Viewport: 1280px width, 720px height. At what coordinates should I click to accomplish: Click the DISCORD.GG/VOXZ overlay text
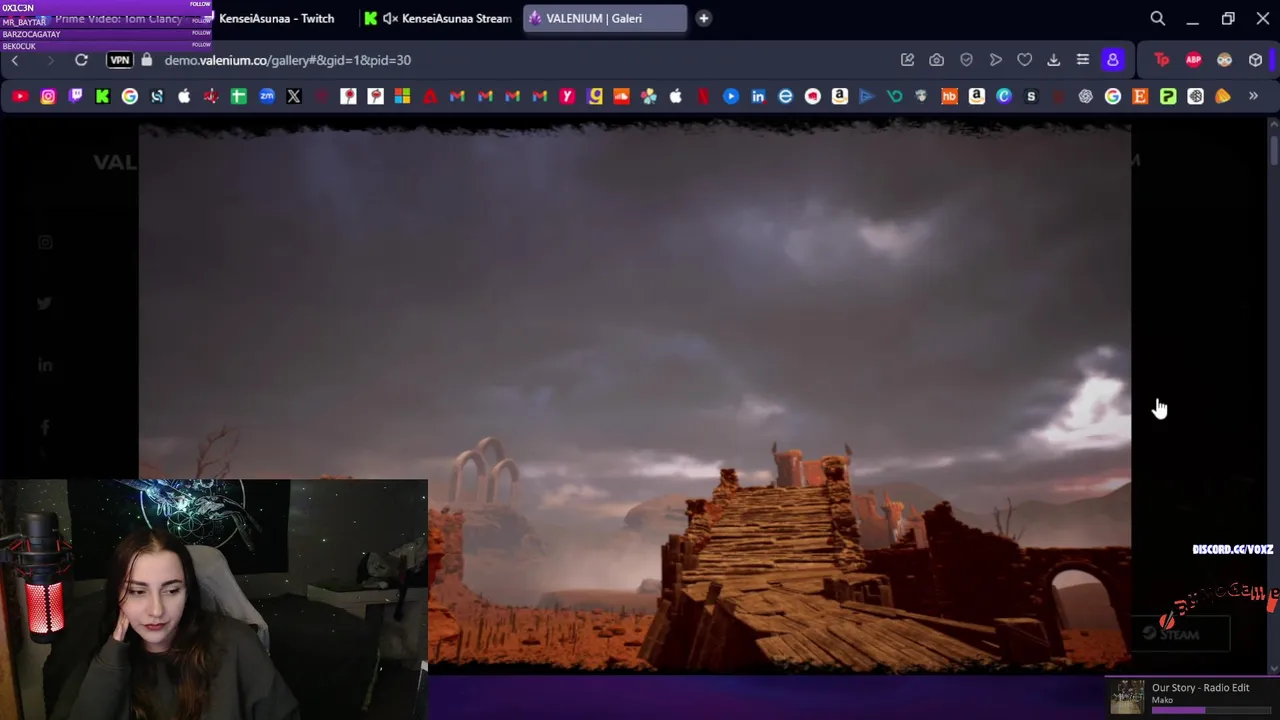[1232, 550]
